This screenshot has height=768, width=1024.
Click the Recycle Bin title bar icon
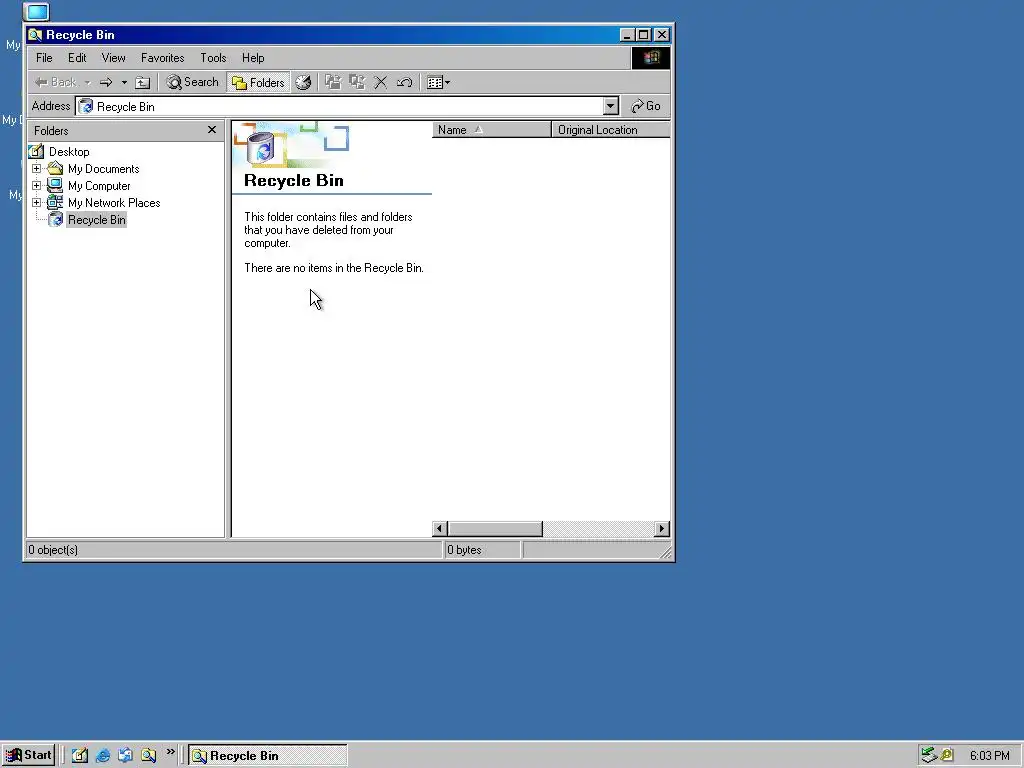coord(35,35)
